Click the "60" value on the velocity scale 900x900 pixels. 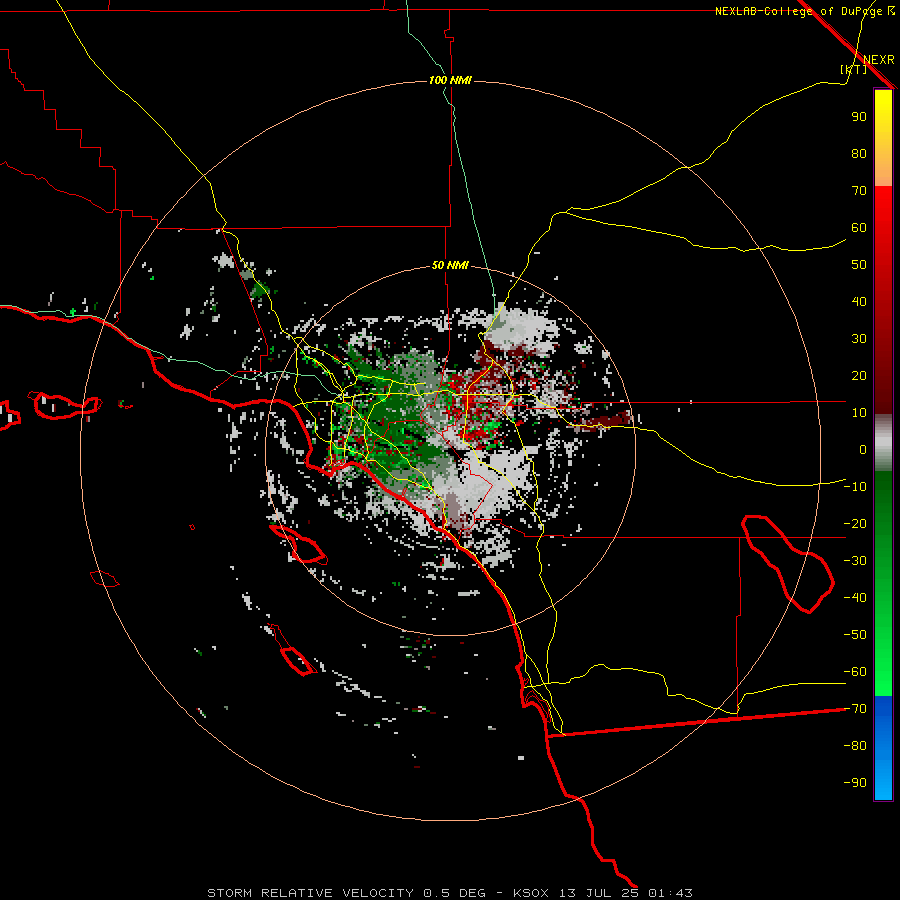859,228
